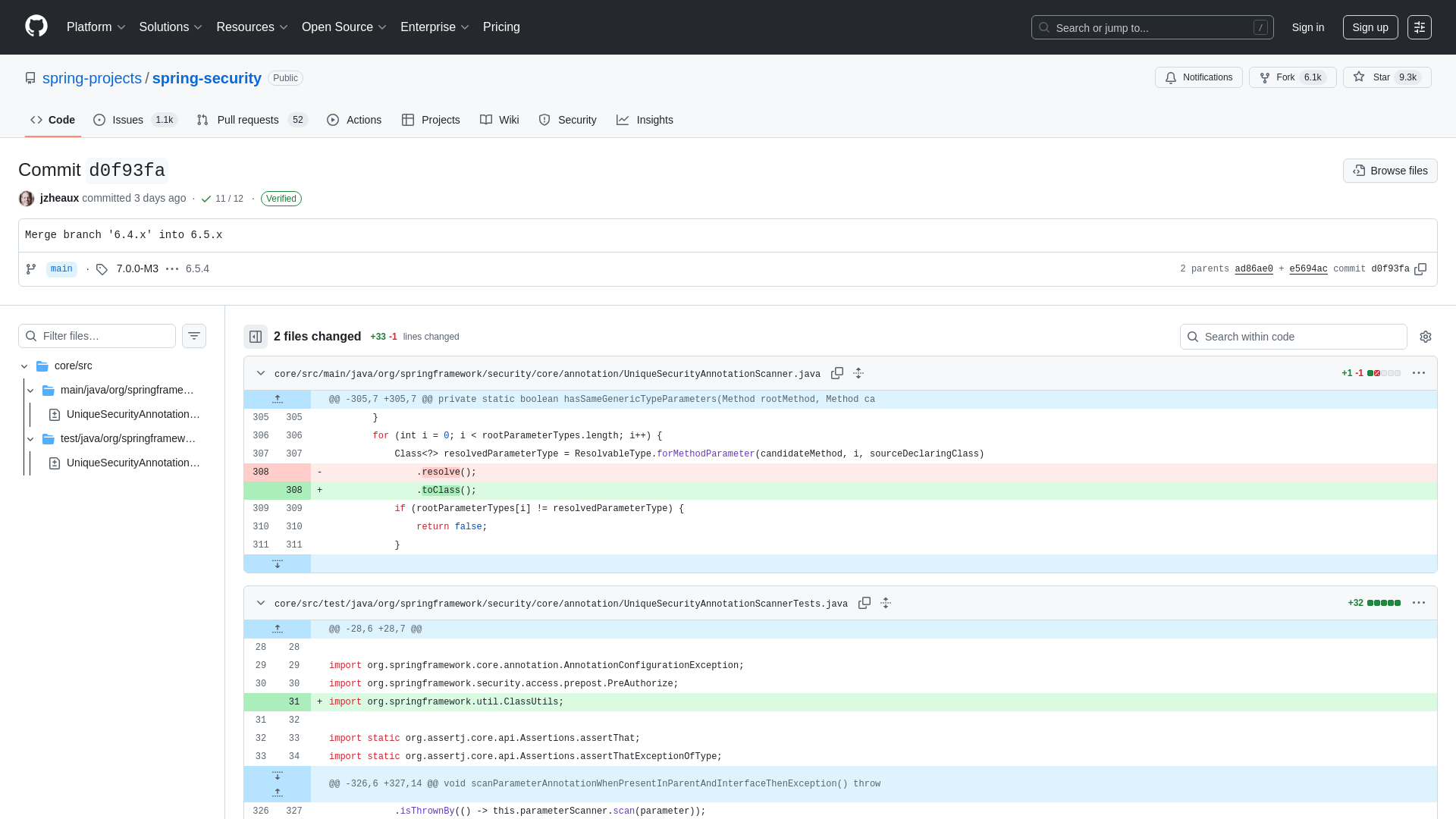The image size is (1456, 819).
Task: Toggle the file tree side panel
Action: coord(256,337)
